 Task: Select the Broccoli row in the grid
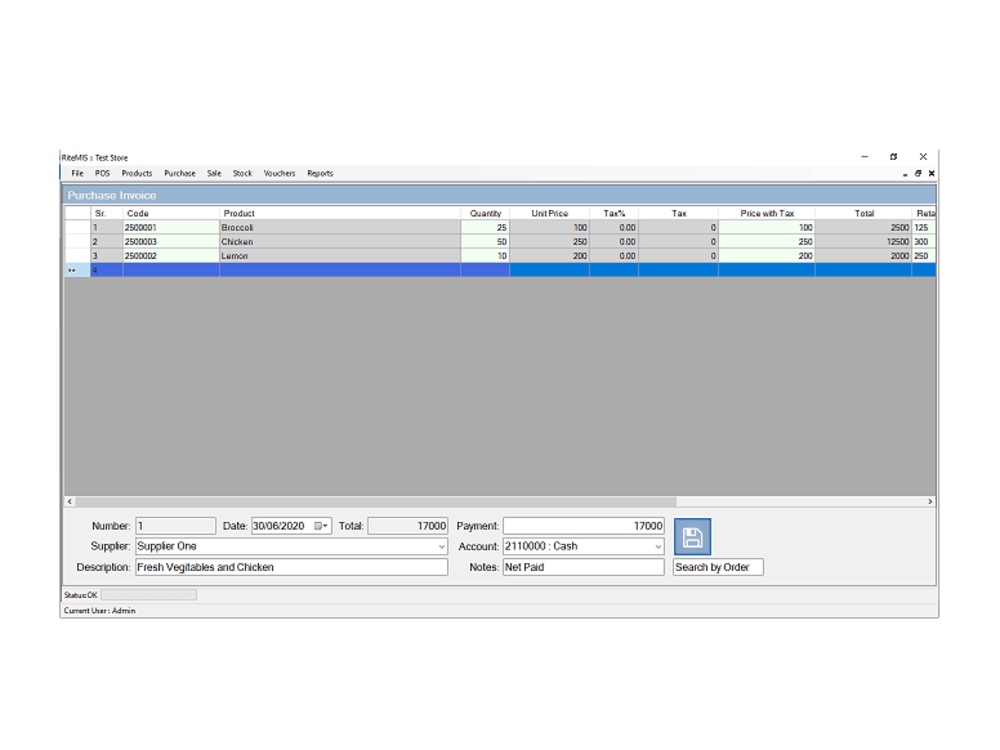coord(300,227)
